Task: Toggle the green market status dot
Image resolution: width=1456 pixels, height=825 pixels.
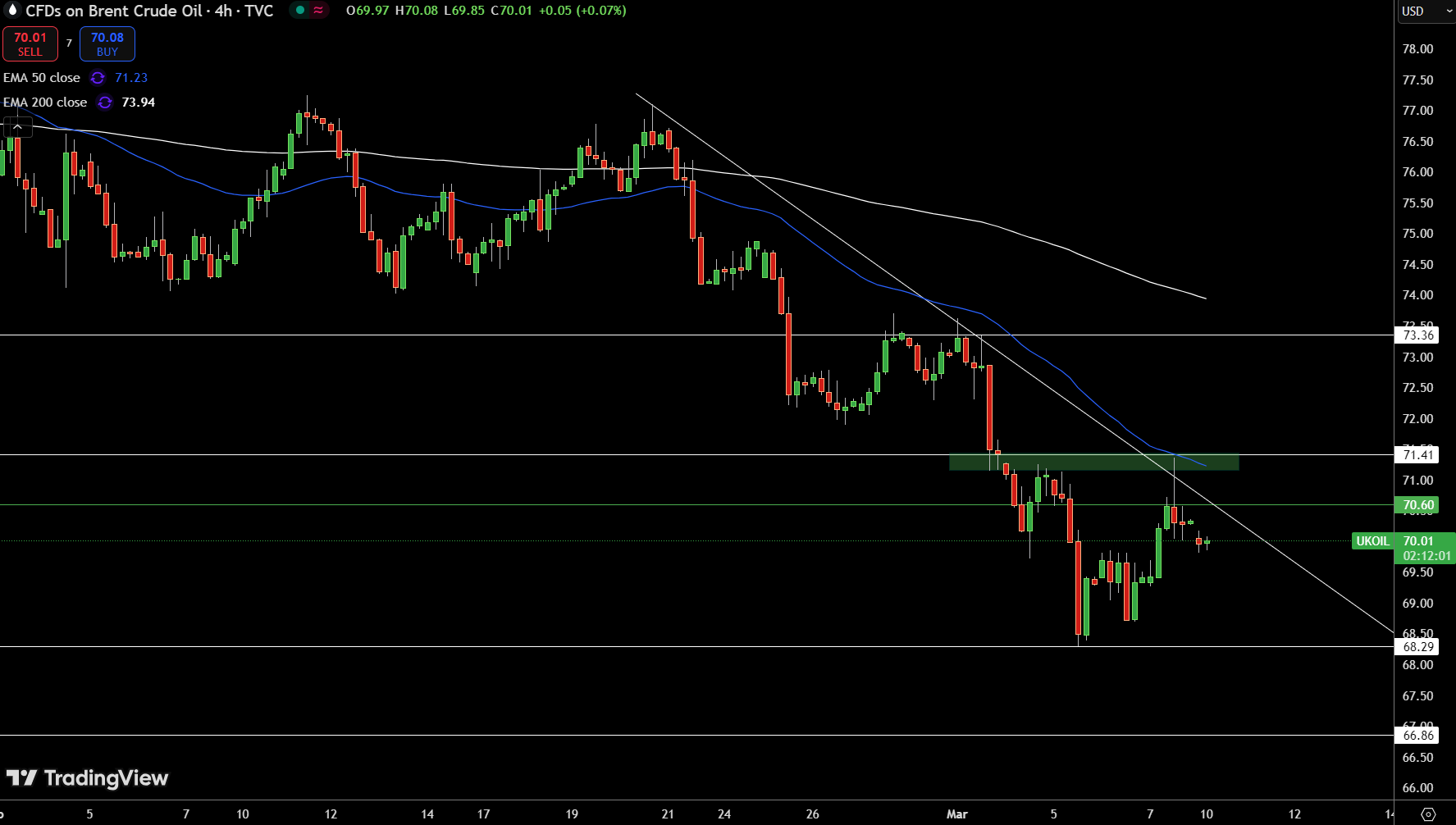Action: coord(300,11)
